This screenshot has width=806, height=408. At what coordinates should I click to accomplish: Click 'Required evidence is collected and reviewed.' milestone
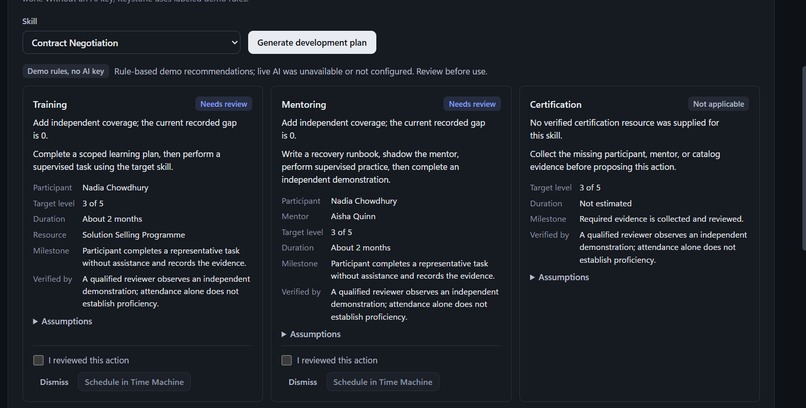coord(662,219)
